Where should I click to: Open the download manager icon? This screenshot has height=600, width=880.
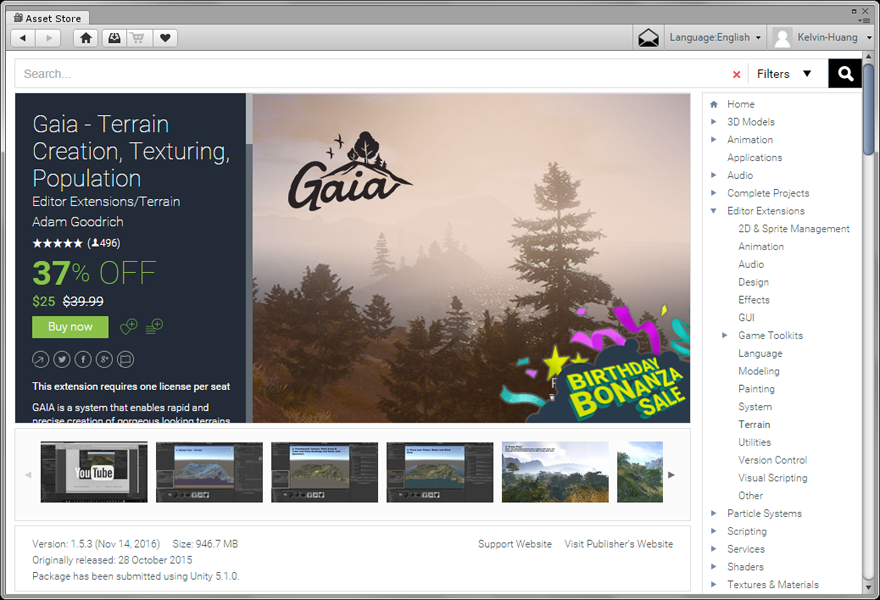(x=114, y=38)
